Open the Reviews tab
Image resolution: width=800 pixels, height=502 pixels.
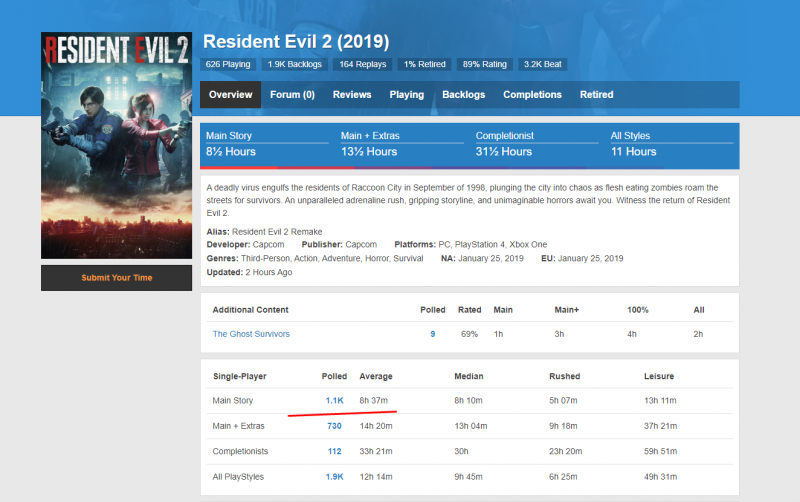(x=351, y=95)
